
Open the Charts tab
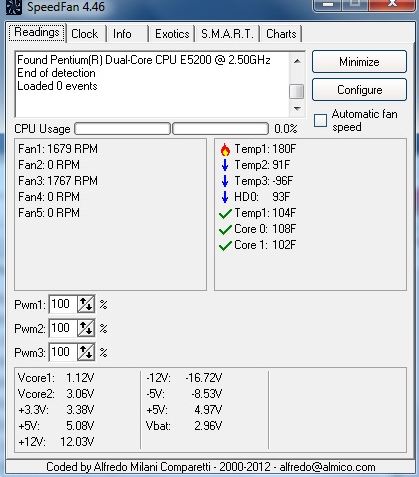281,34
